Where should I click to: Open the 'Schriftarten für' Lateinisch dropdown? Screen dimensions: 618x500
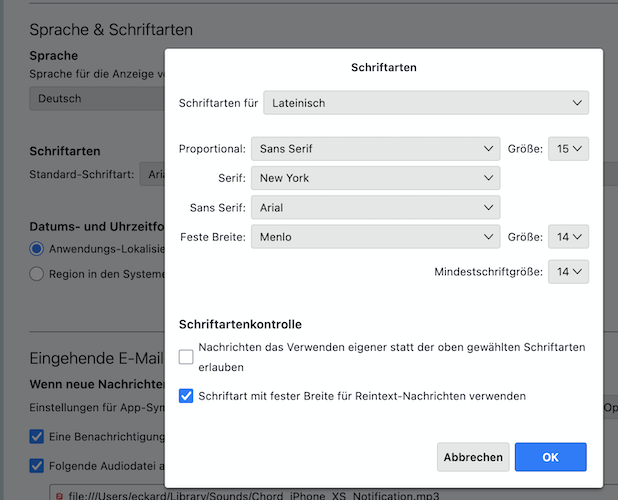click(426, 103)
